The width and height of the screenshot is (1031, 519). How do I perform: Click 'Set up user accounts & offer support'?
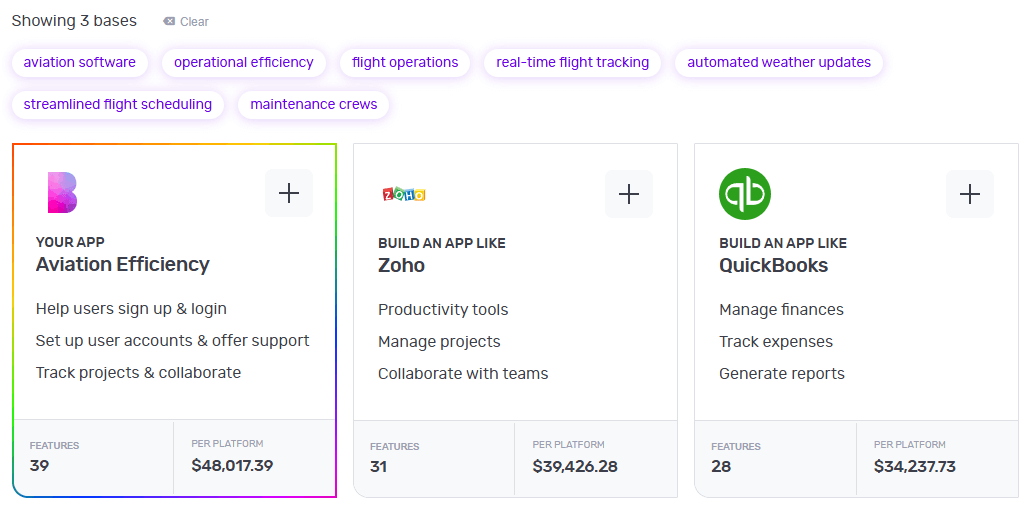(172, 341)
